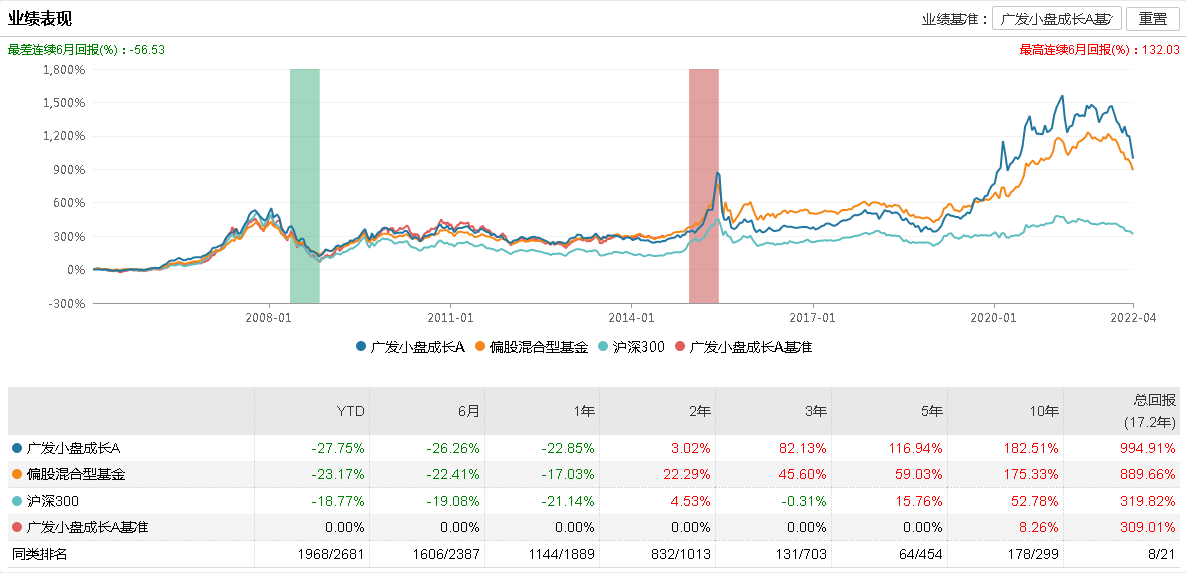Click the red dot beside table row 广发小盘成长A基准
The height and width of the screenshot is (573, 1186).
point(15,527)
